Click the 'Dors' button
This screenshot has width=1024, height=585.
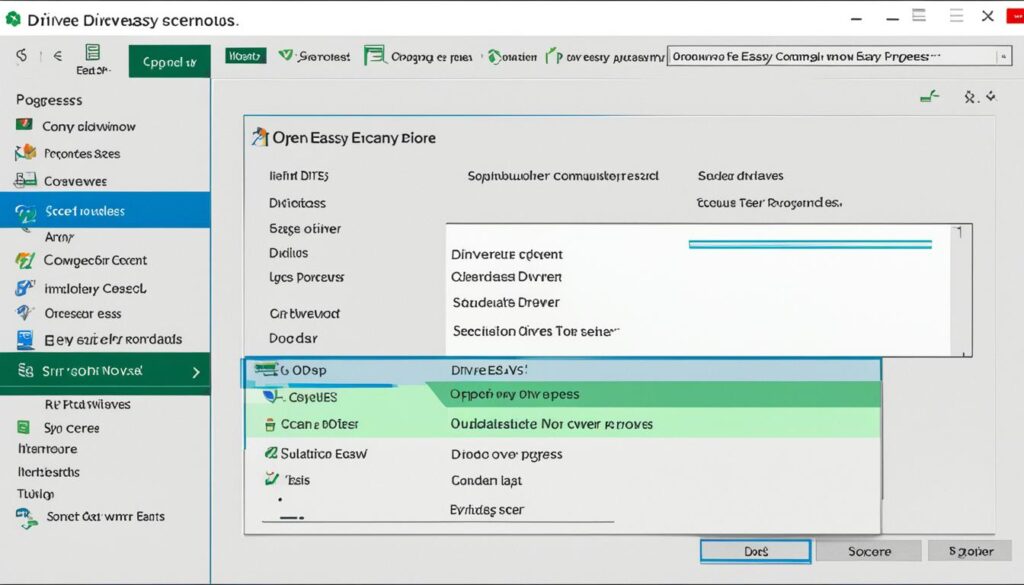tap(756, 551)
